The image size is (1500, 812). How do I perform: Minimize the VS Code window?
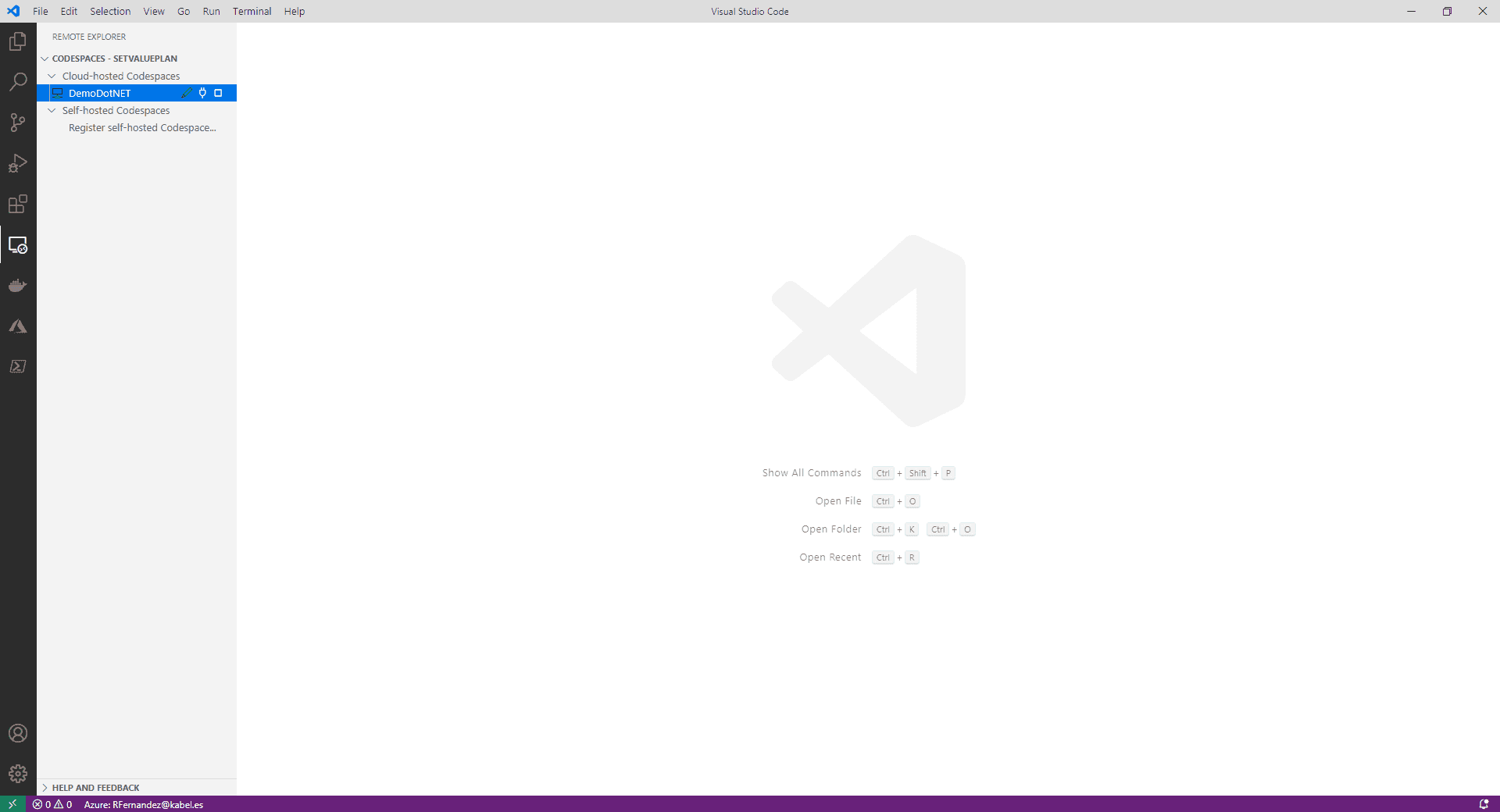tap(1411, 11)
